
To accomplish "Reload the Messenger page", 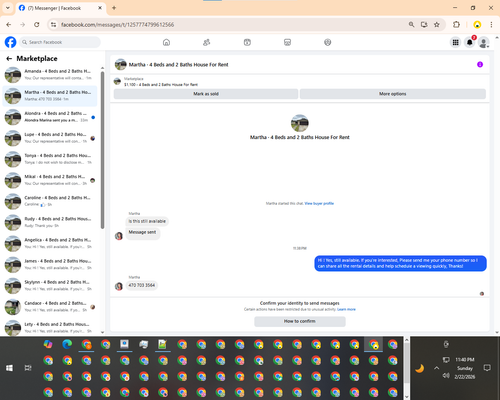I will pos(37,25).
